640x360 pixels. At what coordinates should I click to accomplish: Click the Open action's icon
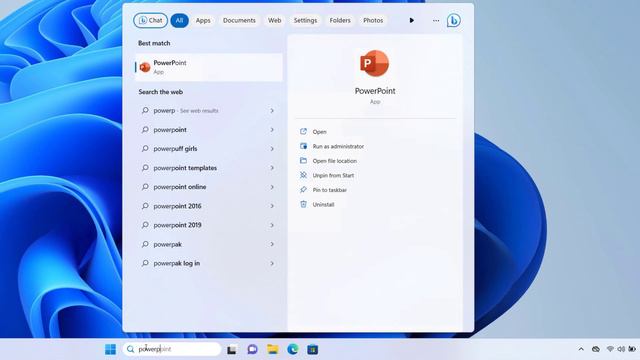tap(303, 131)
